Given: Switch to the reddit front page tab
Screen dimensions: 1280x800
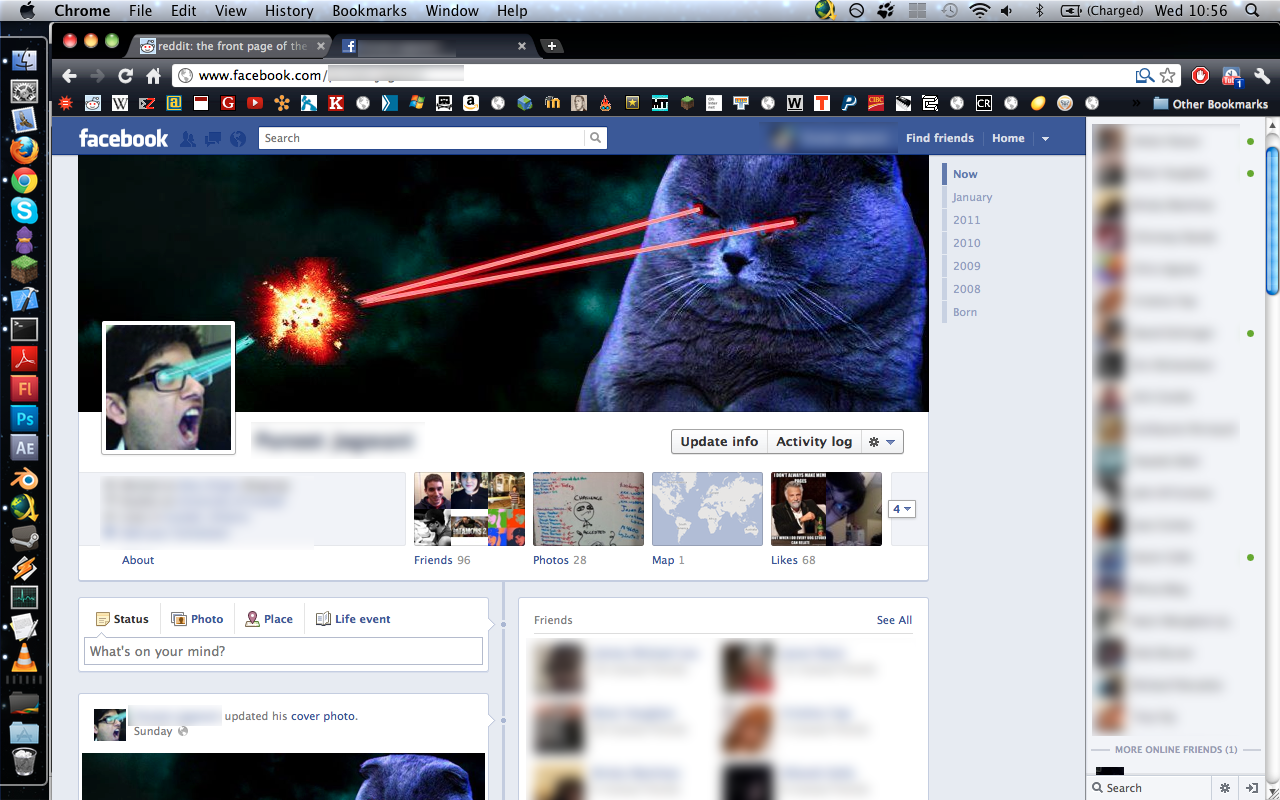Looking at the screenshot, I should tap(232, 46).
